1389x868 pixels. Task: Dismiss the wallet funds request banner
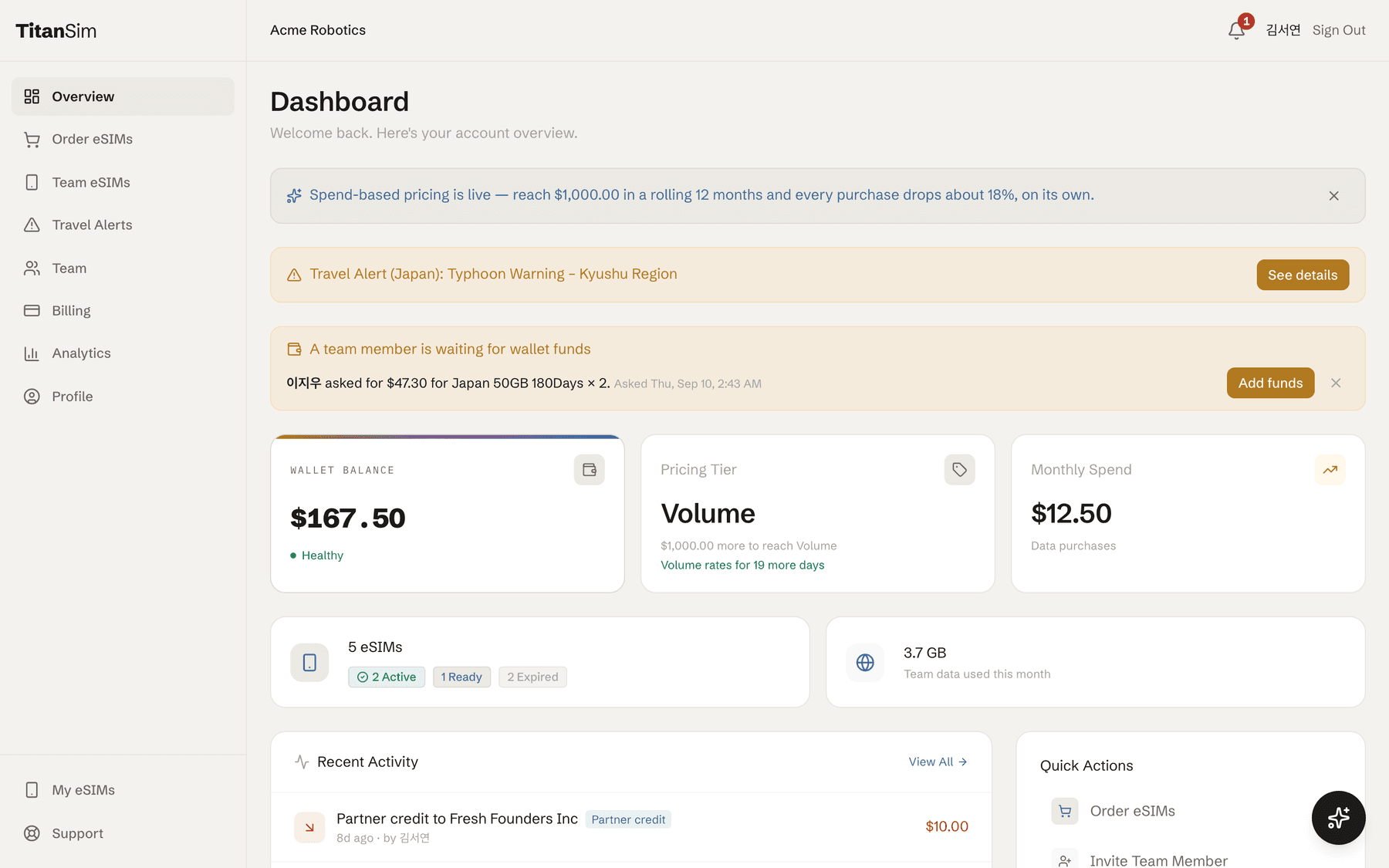tap(1336, 383)
